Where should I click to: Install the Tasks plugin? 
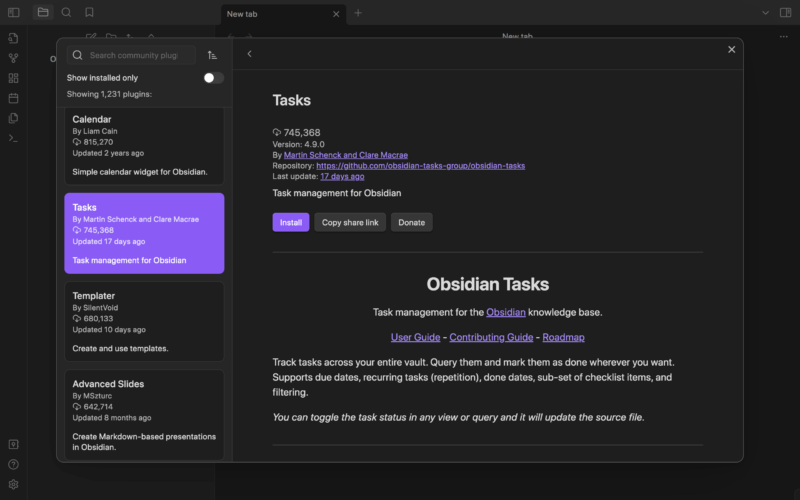click(291, 222)
